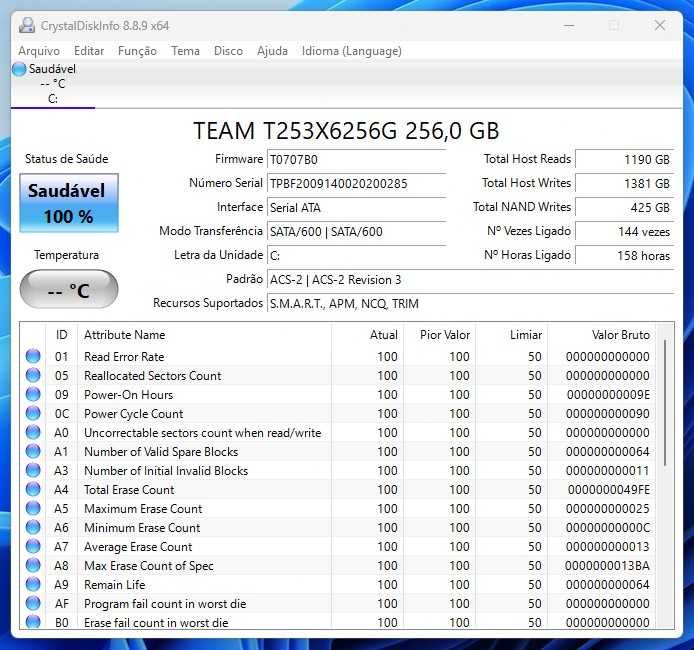Screen dimensions: 694x650
Task: Click the temperature -- °C button
Action: (x=69, y=289)
